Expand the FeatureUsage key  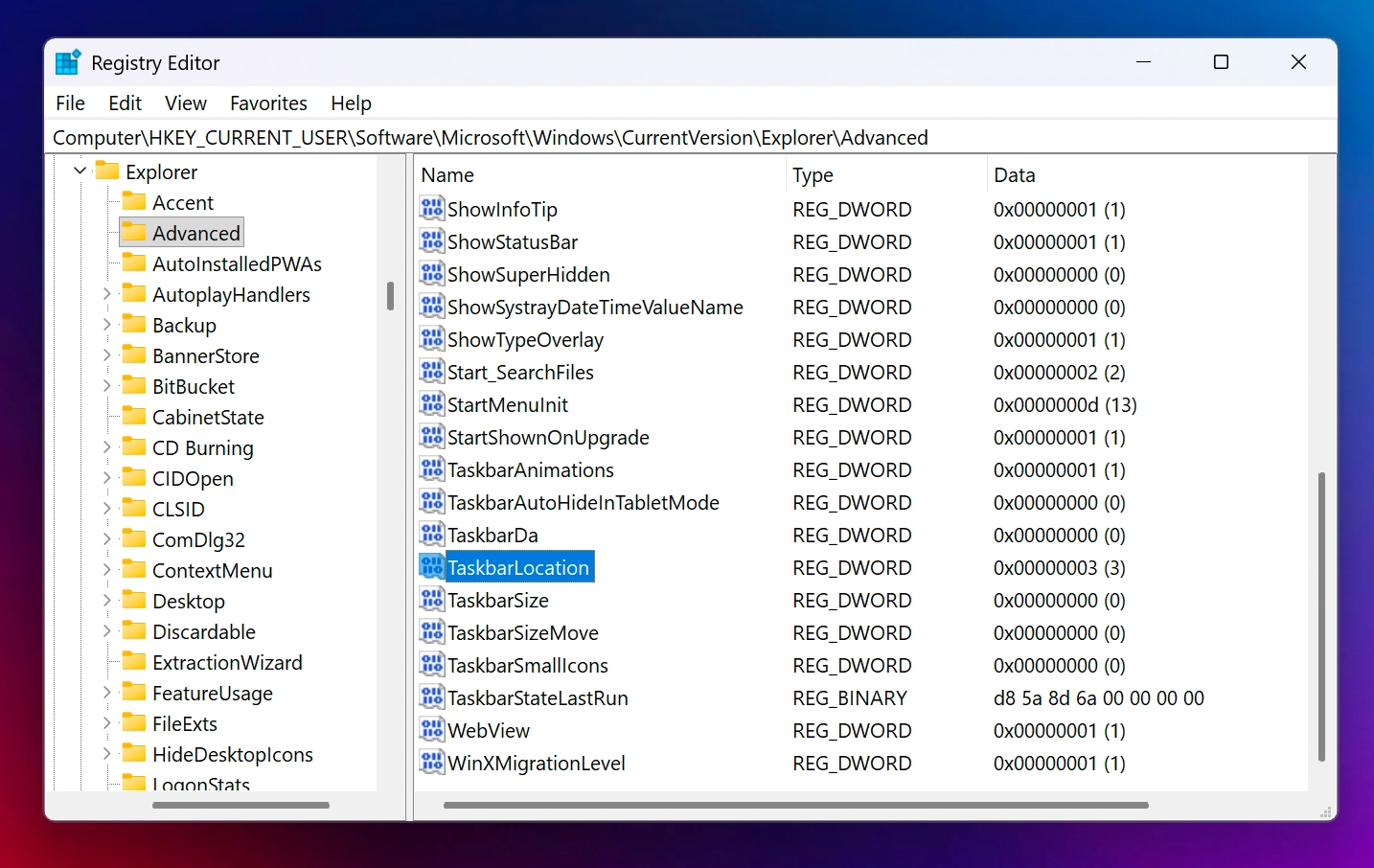coord(106,693)
